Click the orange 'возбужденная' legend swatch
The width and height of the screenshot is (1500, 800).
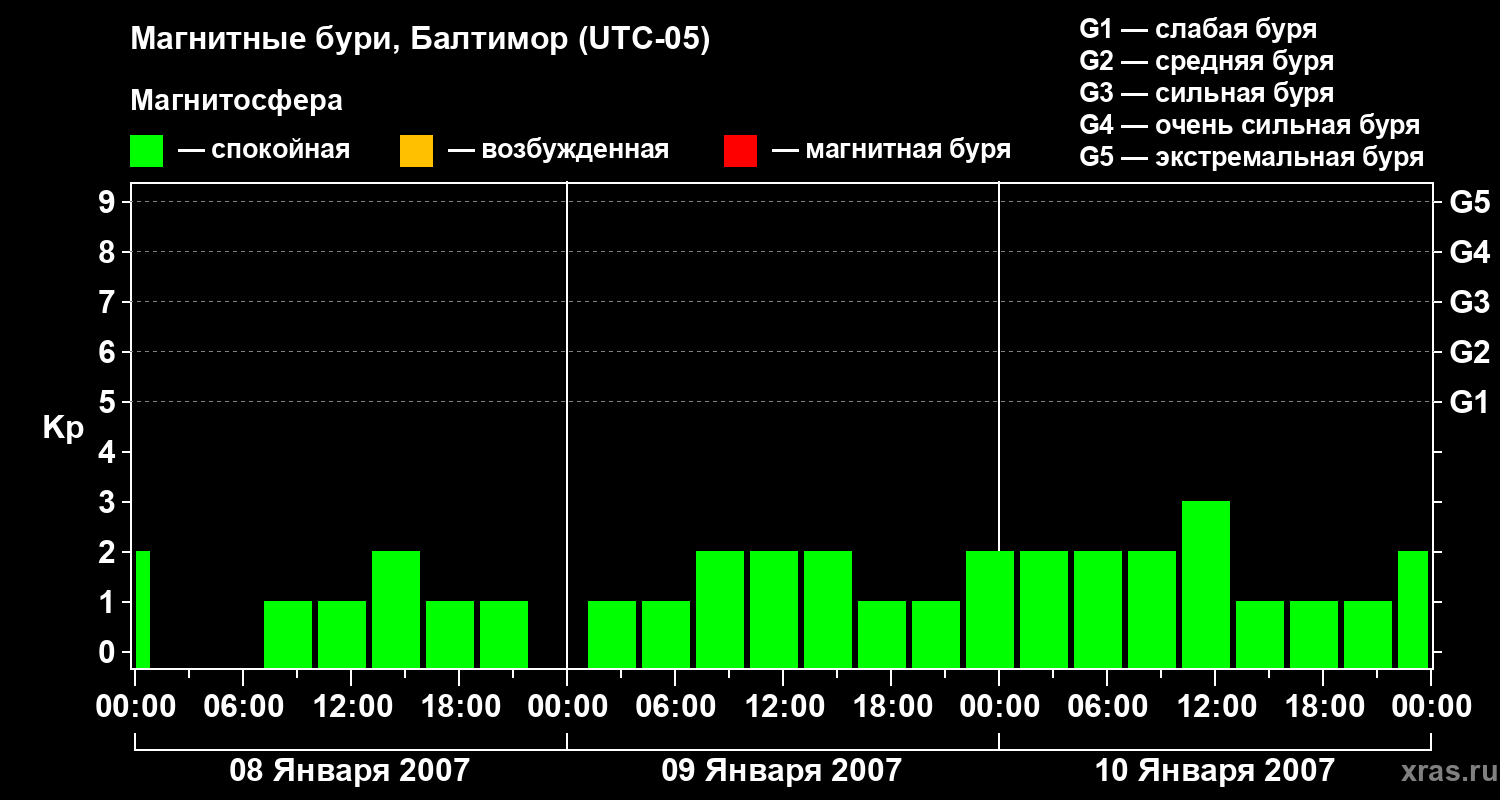pyautogui.click(x=416, y=151)
